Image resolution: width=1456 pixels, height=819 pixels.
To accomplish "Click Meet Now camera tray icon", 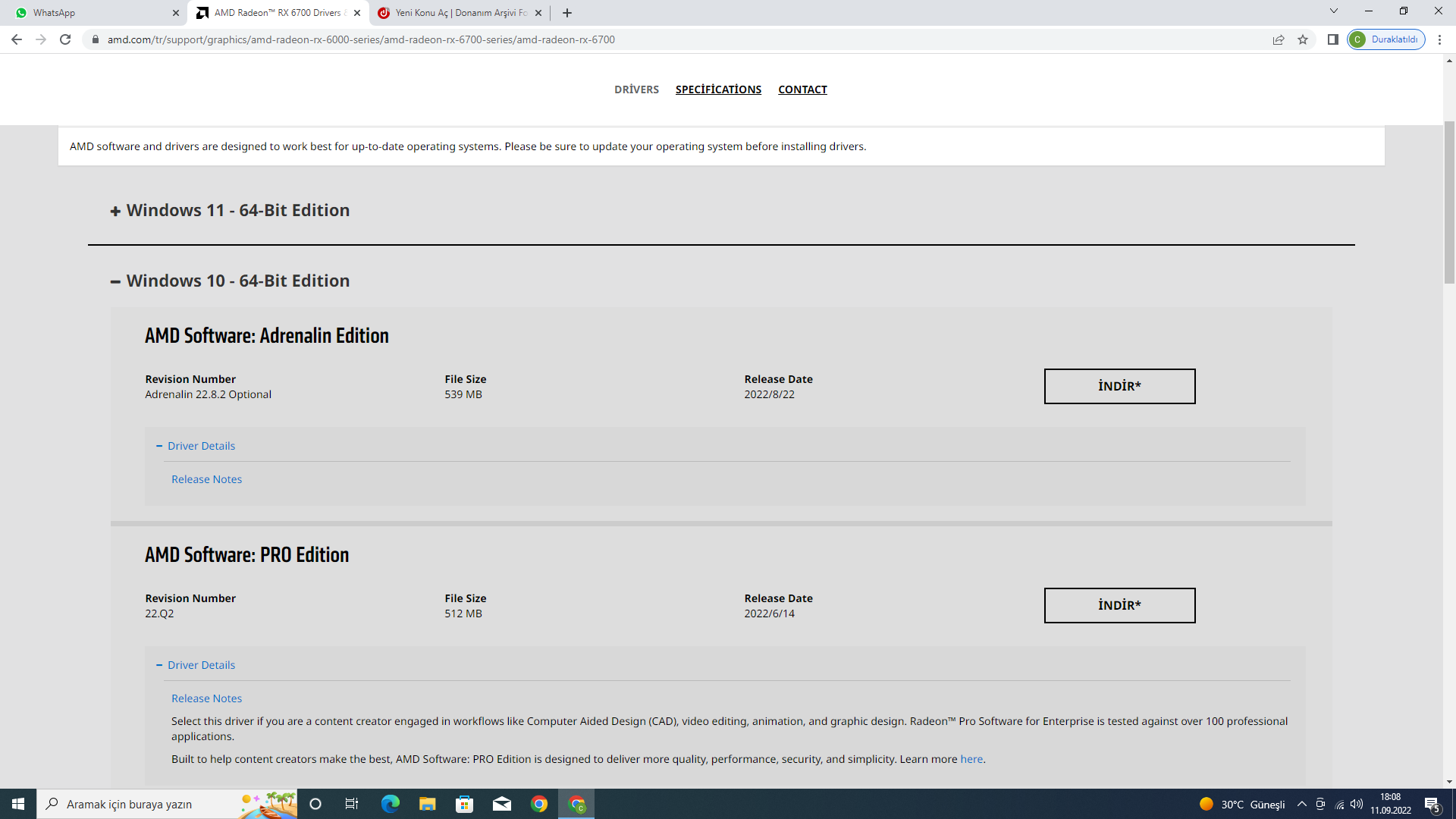I will coord(1320,804).
